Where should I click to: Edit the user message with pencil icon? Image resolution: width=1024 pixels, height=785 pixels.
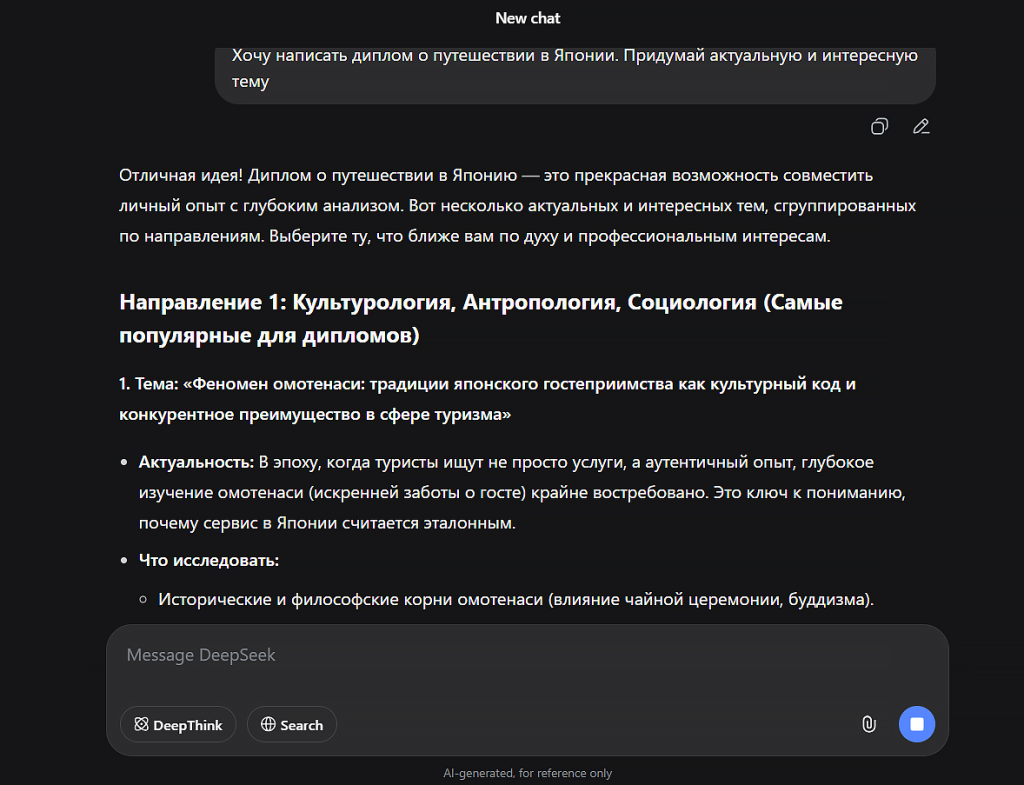[x=921, y=126]
